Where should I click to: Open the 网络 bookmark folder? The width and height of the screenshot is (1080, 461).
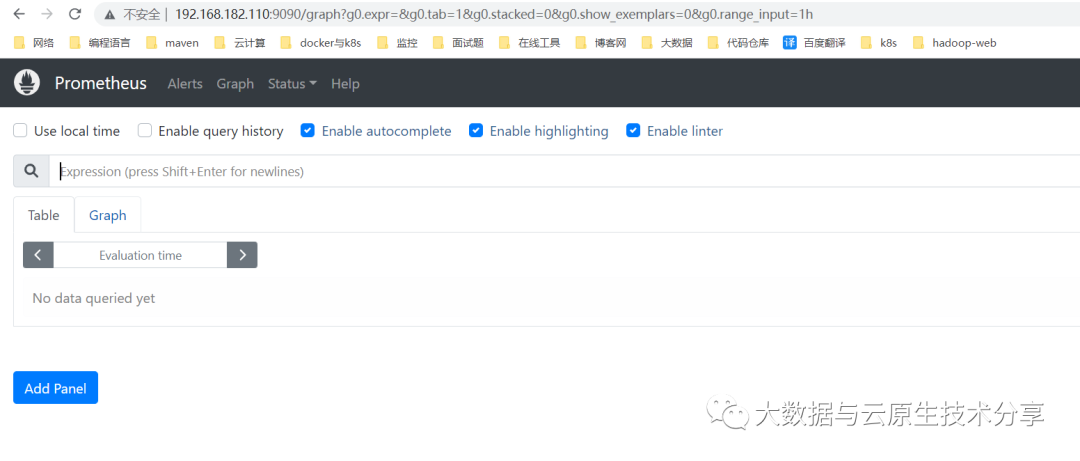click(34, 43)
